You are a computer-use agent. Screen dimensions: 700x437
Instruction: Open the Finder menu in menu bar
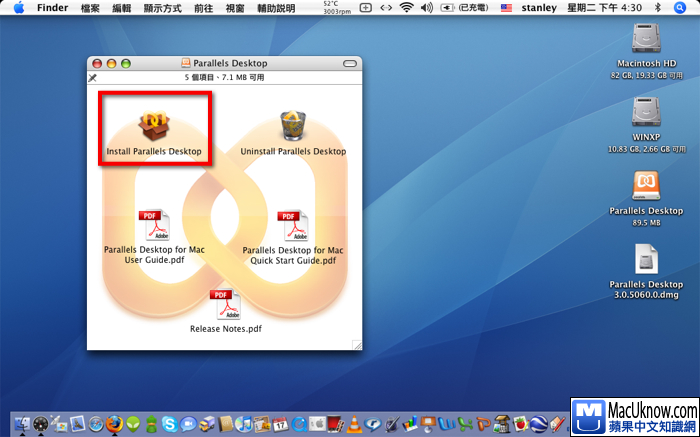(x=52, y=8)
